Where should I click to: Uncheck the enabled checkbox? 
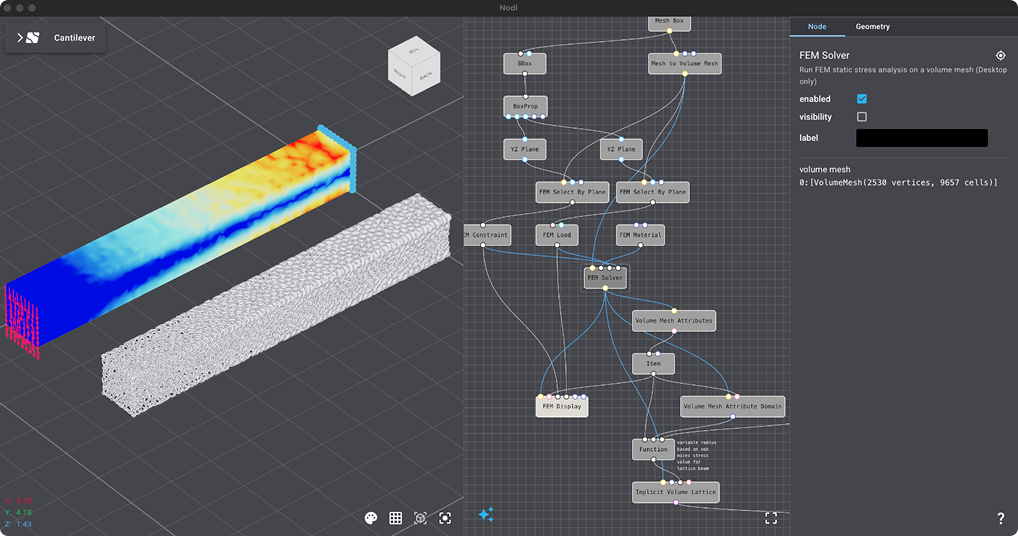tap(862, 99)
